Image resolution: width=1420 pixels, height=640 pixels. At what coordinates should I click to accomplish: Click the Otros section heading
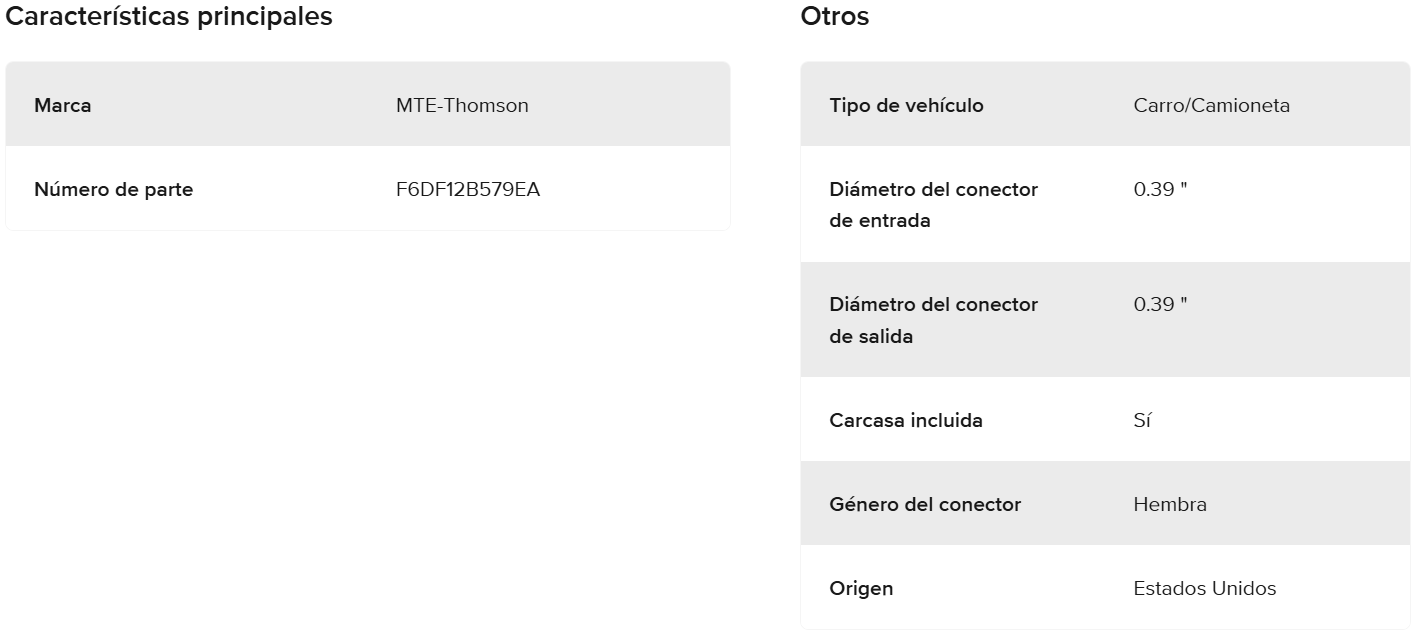coord(834,17)
